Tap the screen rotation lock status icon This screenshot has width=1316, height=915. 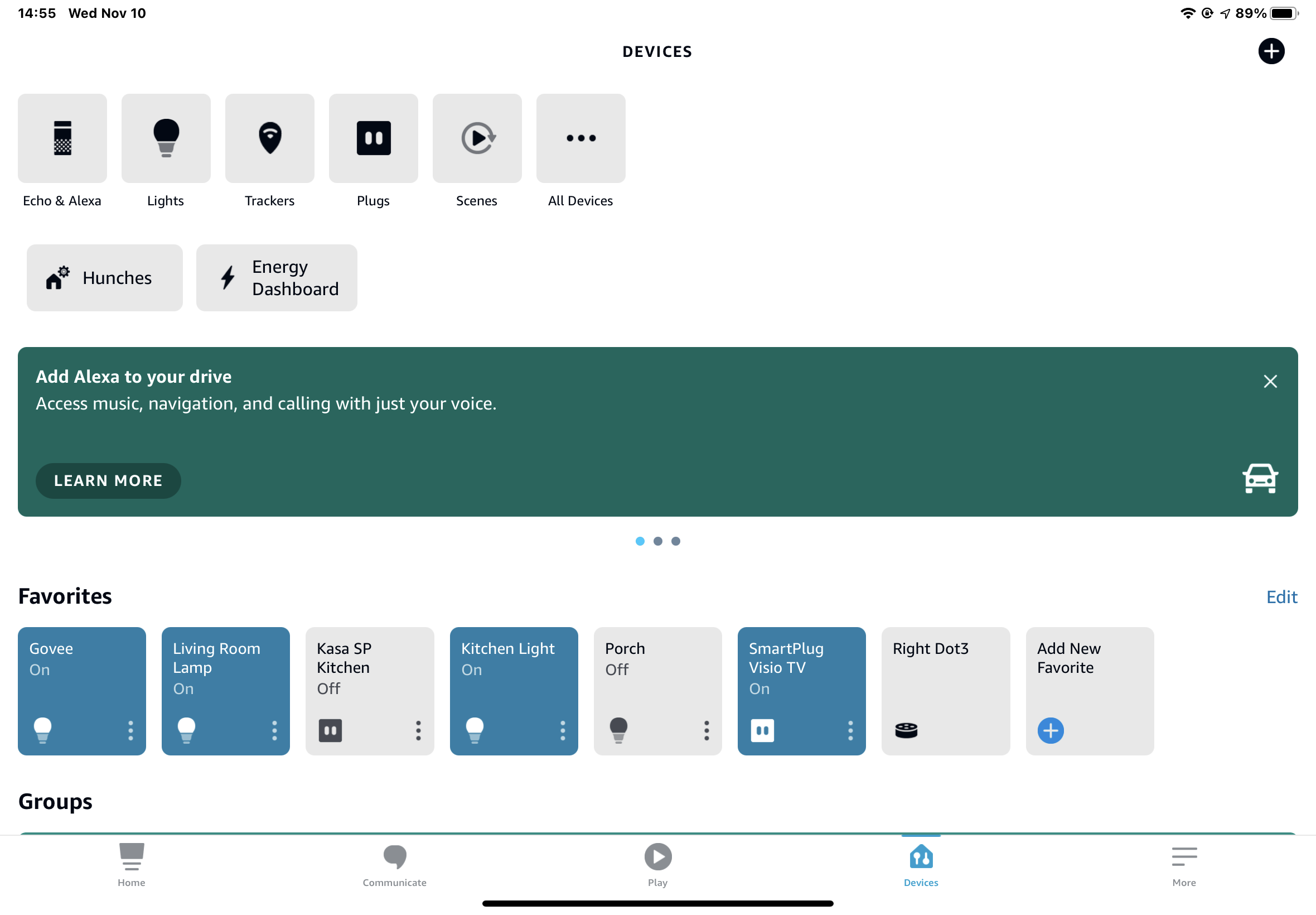point(1207,13)
